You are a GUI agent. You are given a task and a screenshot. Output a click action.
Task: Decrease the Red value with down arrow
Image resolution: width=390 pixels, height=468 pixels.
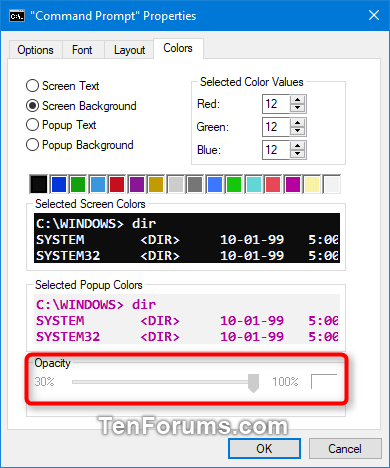298,108
